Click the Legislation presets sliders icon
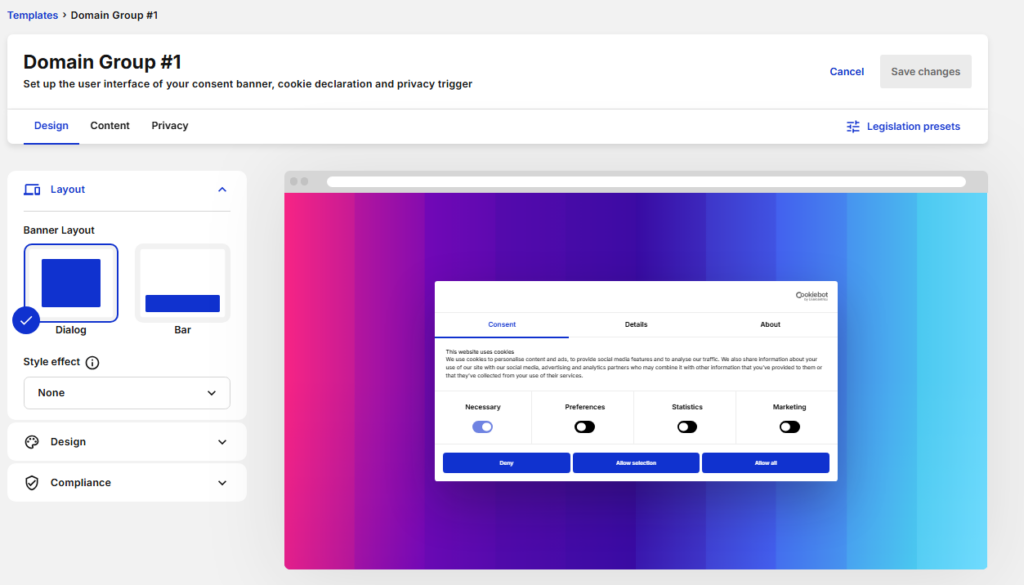The height and width of the screenshot is (585, 1024). (853, 126)
